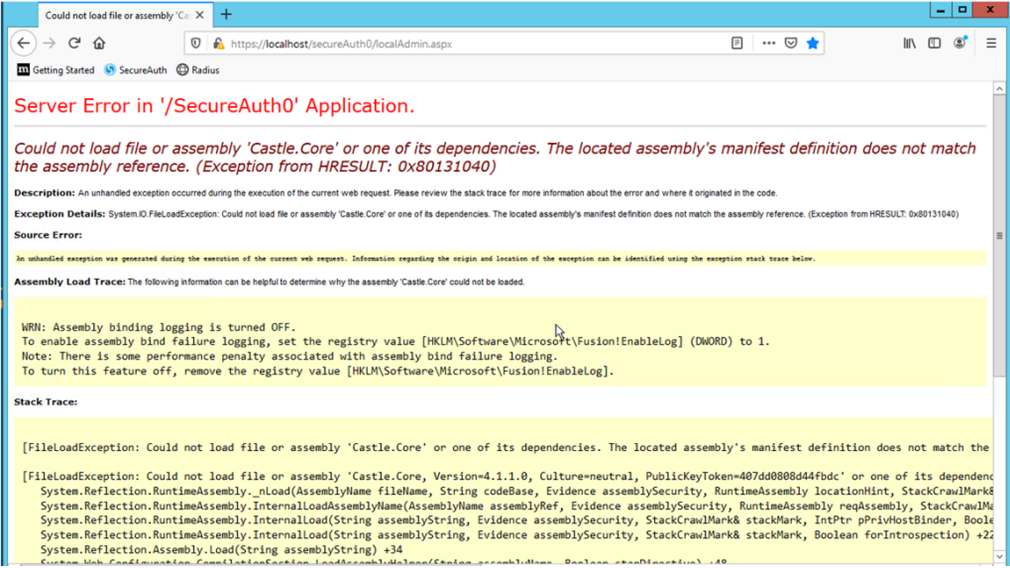Open the Getting Started bookmark
The width and height of the screenshot is (1010, 568).
(x=56, y=70)
